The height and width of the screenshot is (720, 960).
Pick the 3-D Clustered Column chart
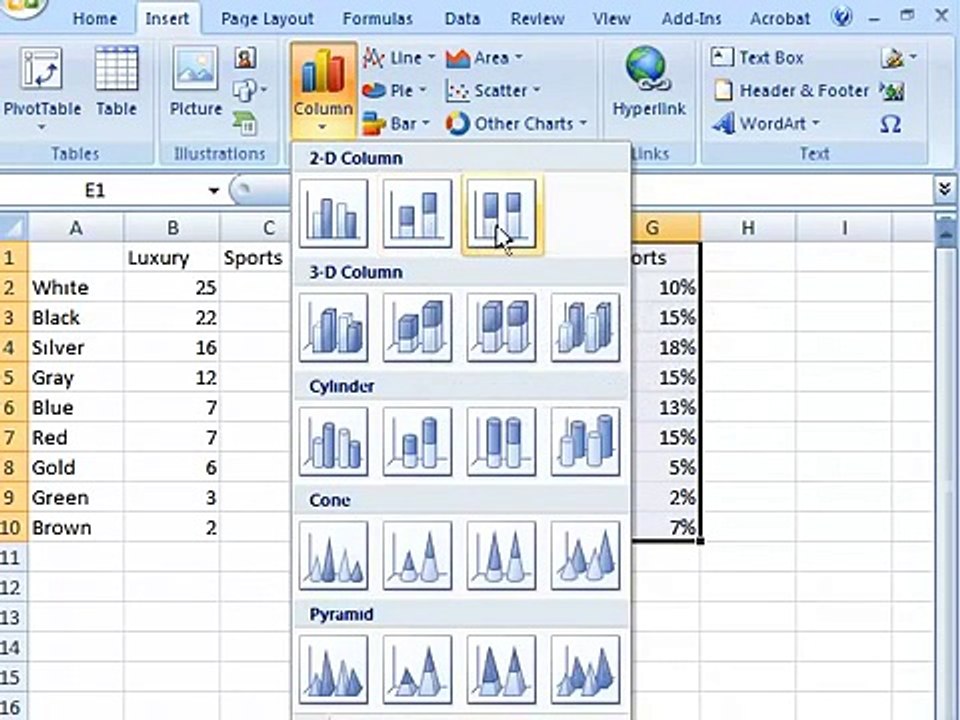click(x=333, y=328)
